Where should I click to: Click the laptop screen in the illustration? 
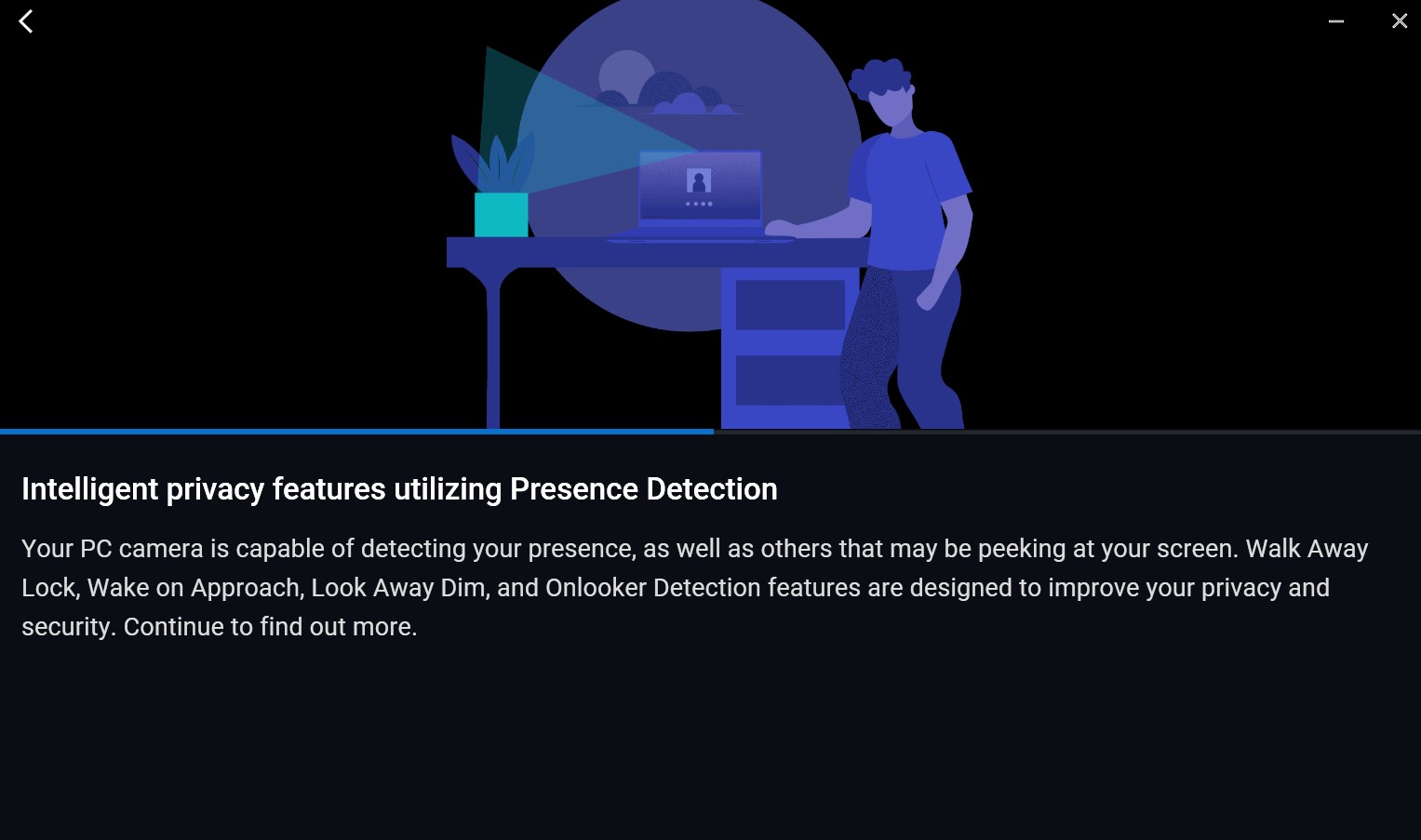(x=700, y=187)
